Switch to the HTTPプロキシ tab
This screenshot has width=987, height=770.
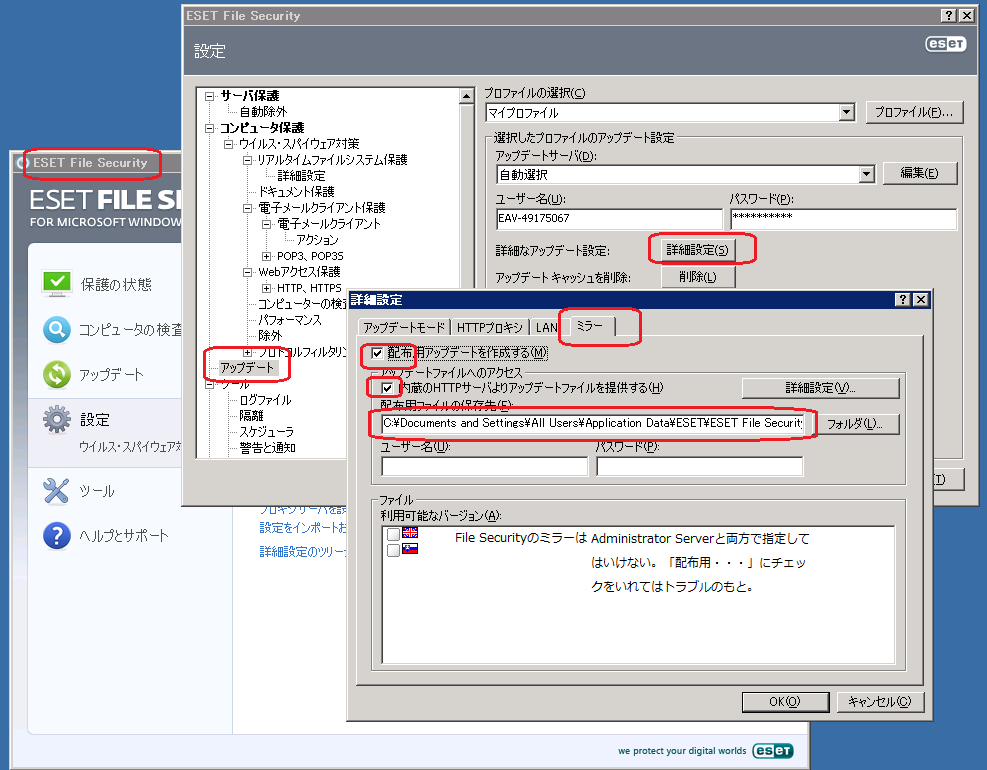click(x=490, y=327)
